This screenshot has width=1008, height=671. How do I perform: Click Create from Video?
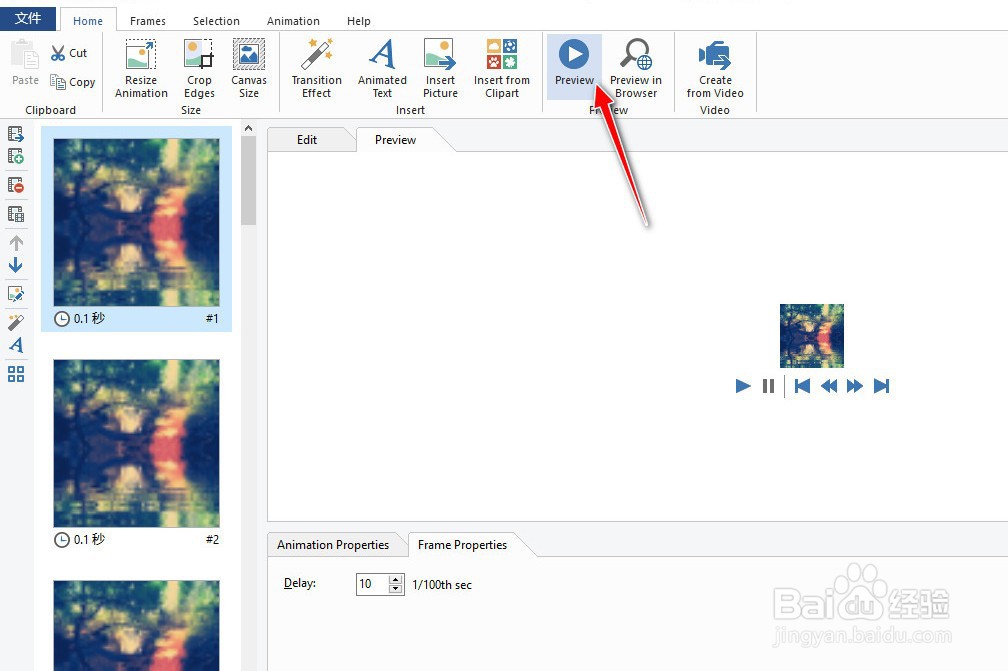click(x=715, y=68)
